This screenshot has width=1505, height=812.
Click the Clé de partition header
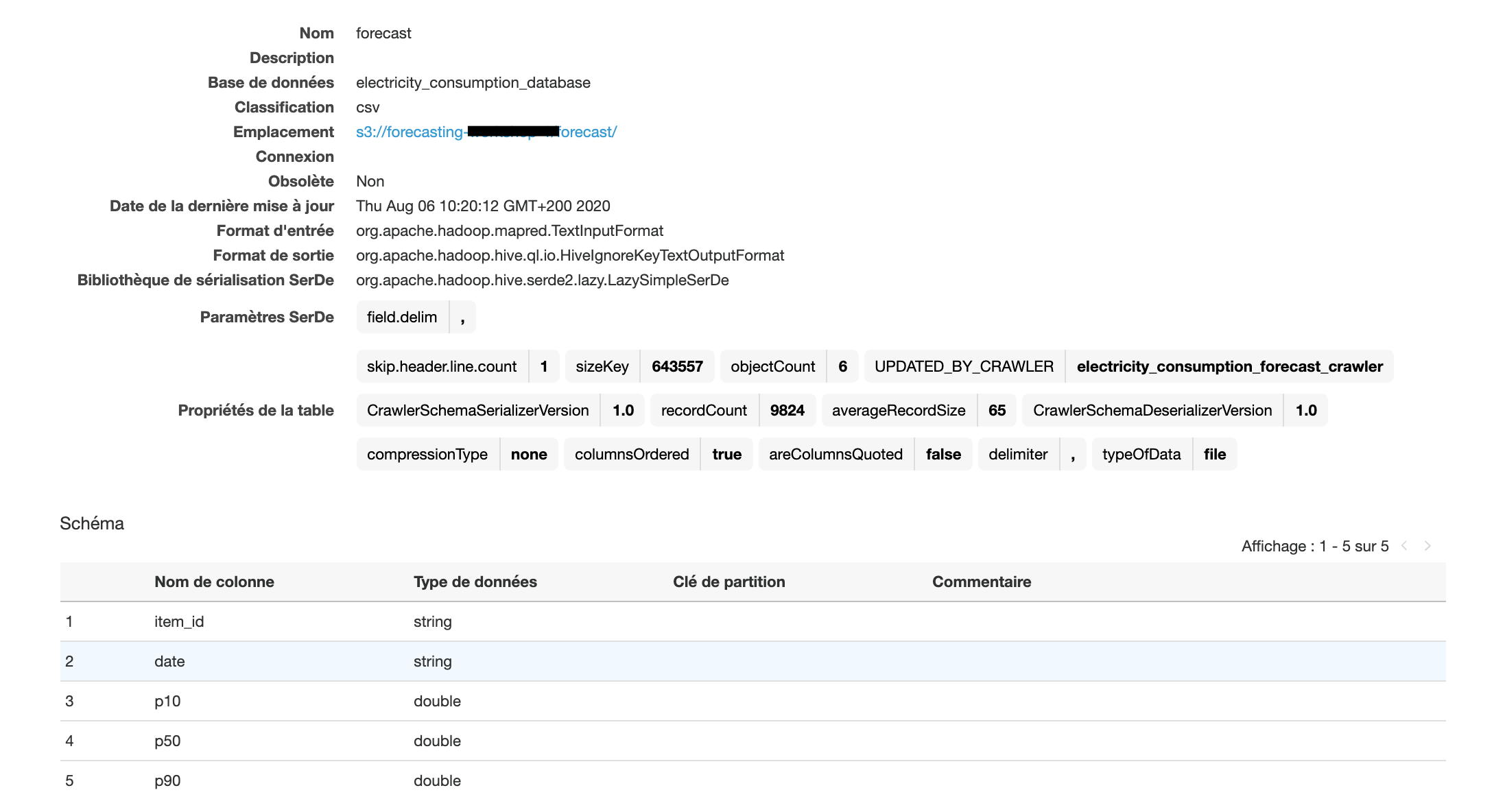(728, 582)
